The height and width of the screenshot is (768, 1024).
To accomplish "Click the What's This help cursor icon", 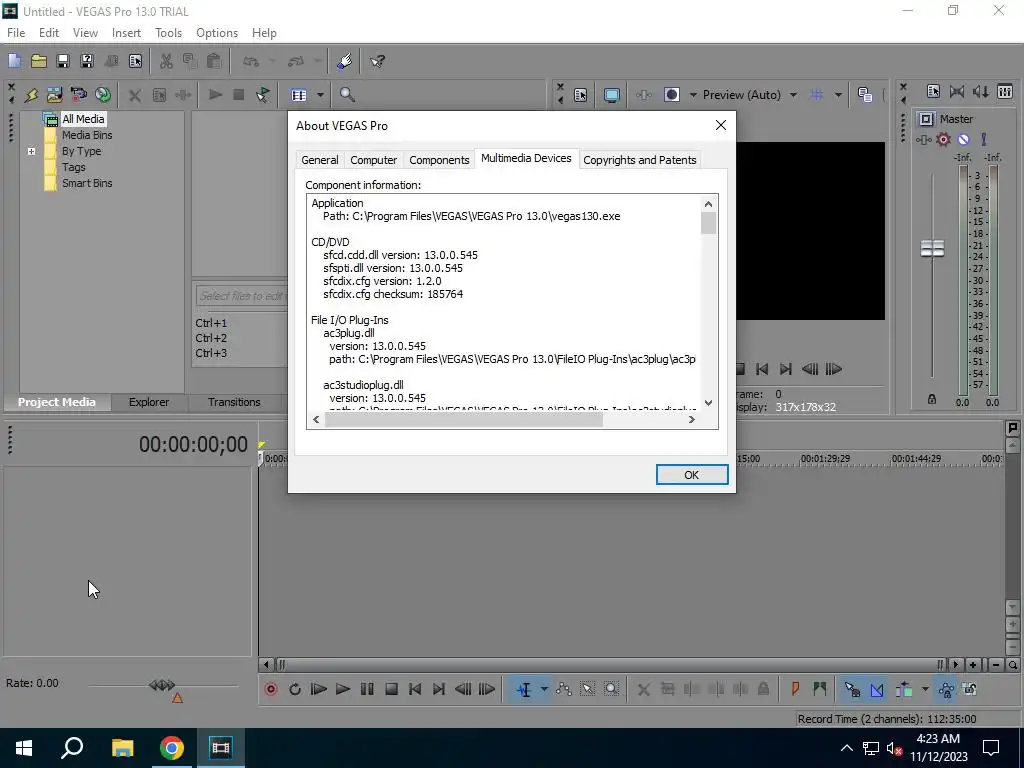I will coord(377,61).
